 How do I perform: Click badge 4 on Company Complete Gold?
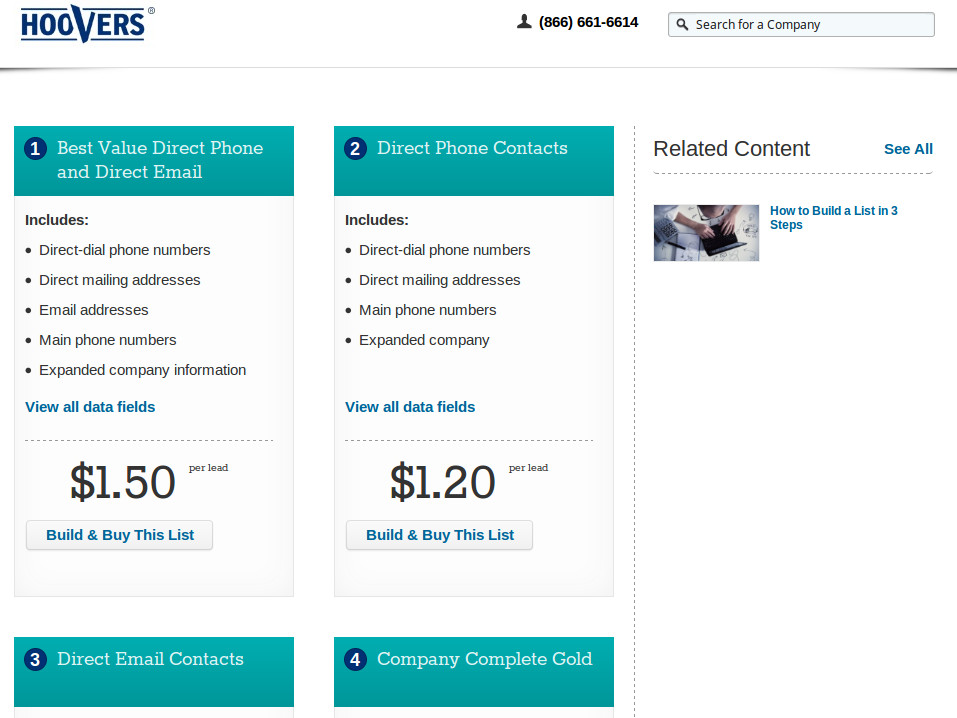pyautogui.click(x=355, y=659)
